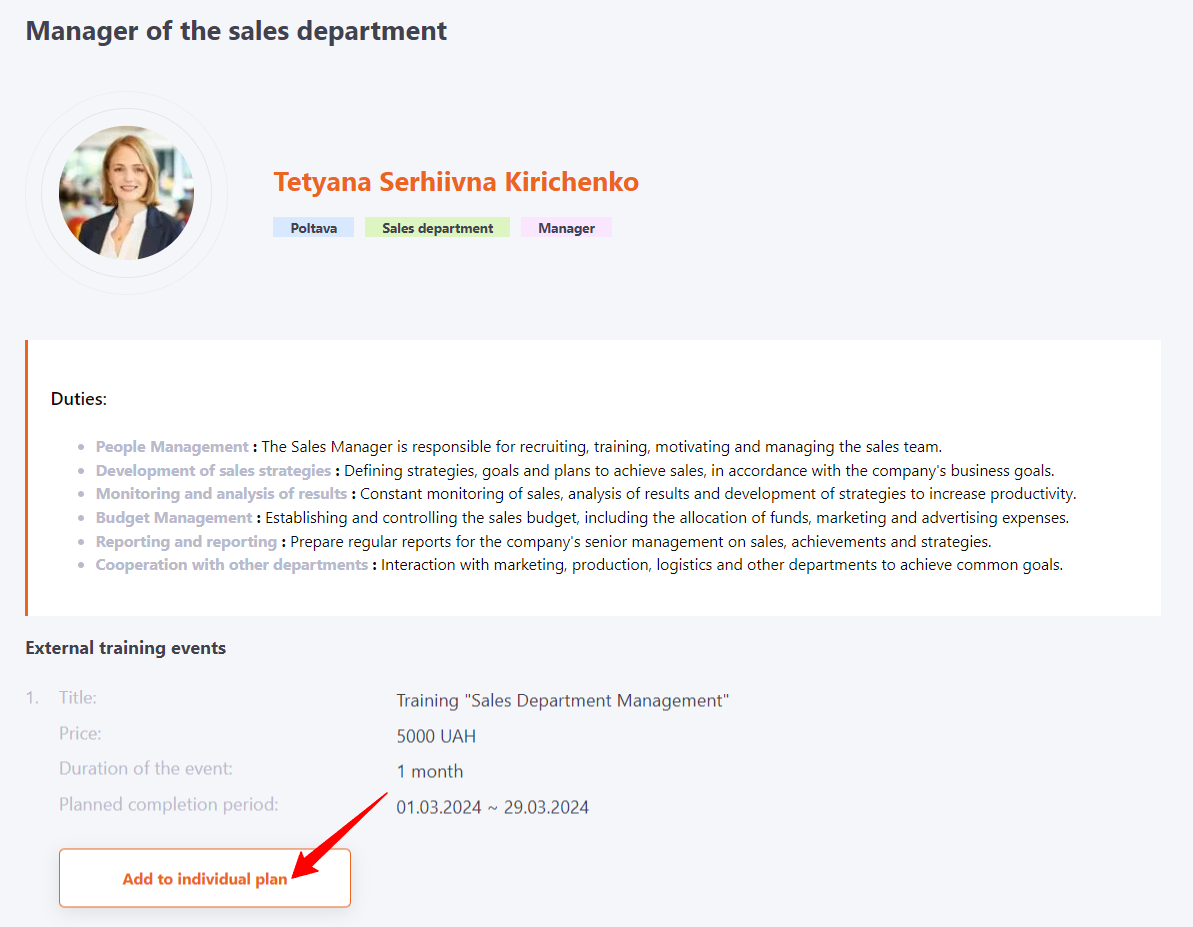Click the External training events heading

tap(125, 648)
